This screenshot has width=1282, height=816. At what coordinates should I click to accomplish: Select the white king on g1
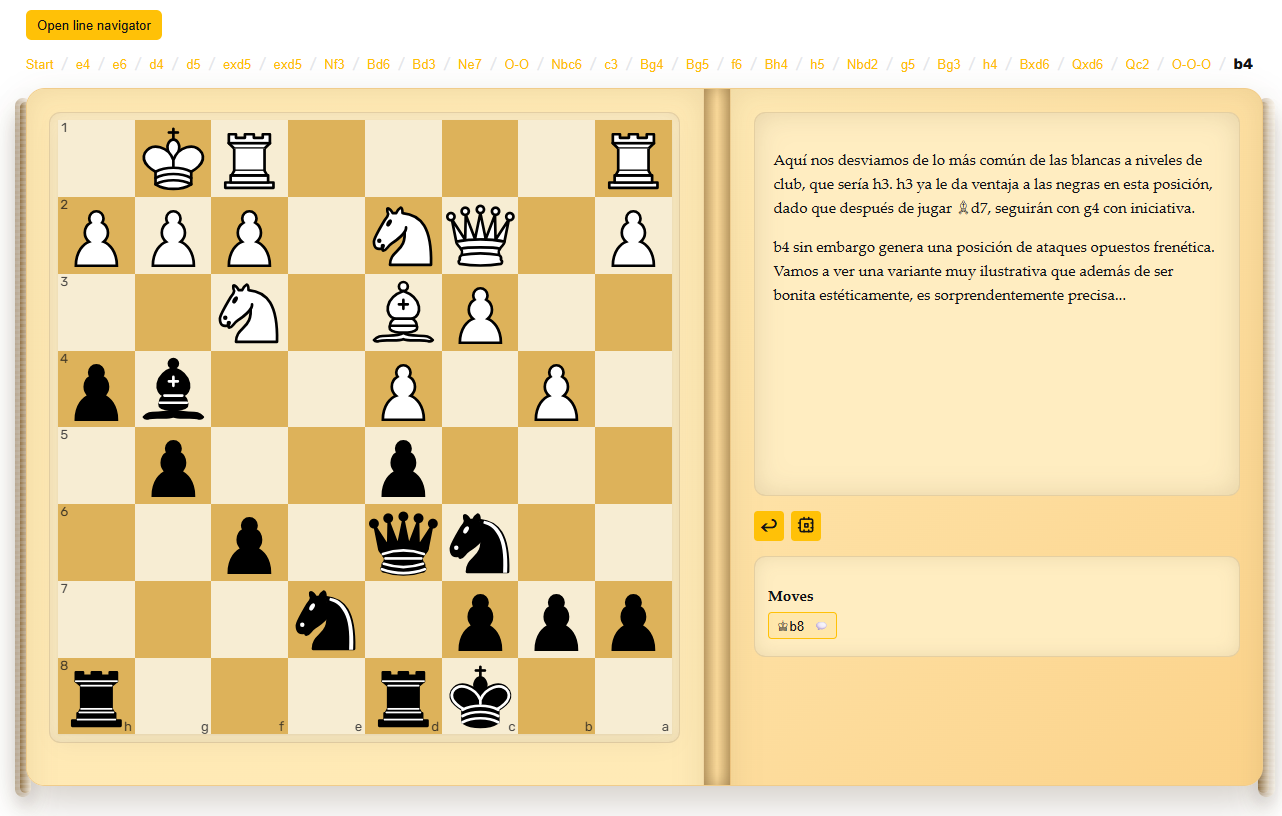tap(173, 158)
